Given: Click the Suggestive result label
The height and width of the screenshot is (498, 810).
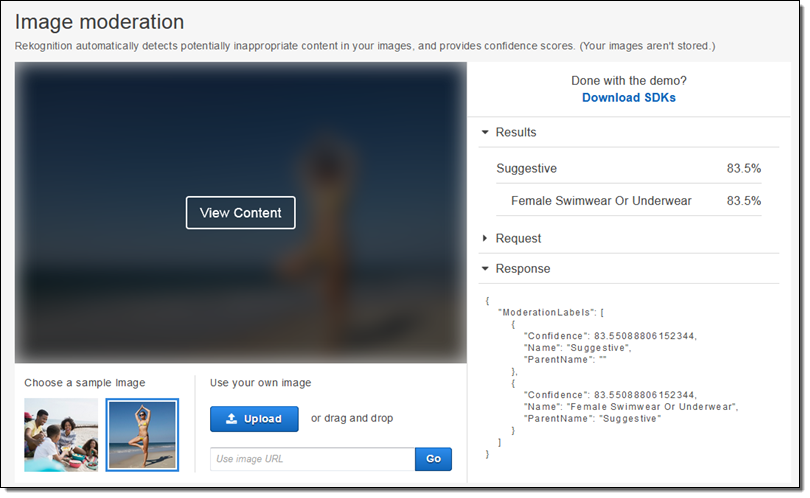Looking at the screenshot, I should pyautogui.click(x=526, y=168).
